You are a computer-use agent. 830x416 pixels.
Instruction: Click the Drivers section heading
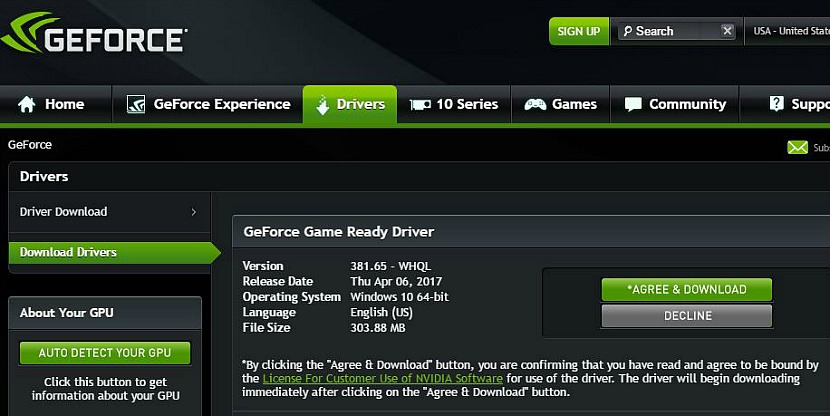coord(44,176)
